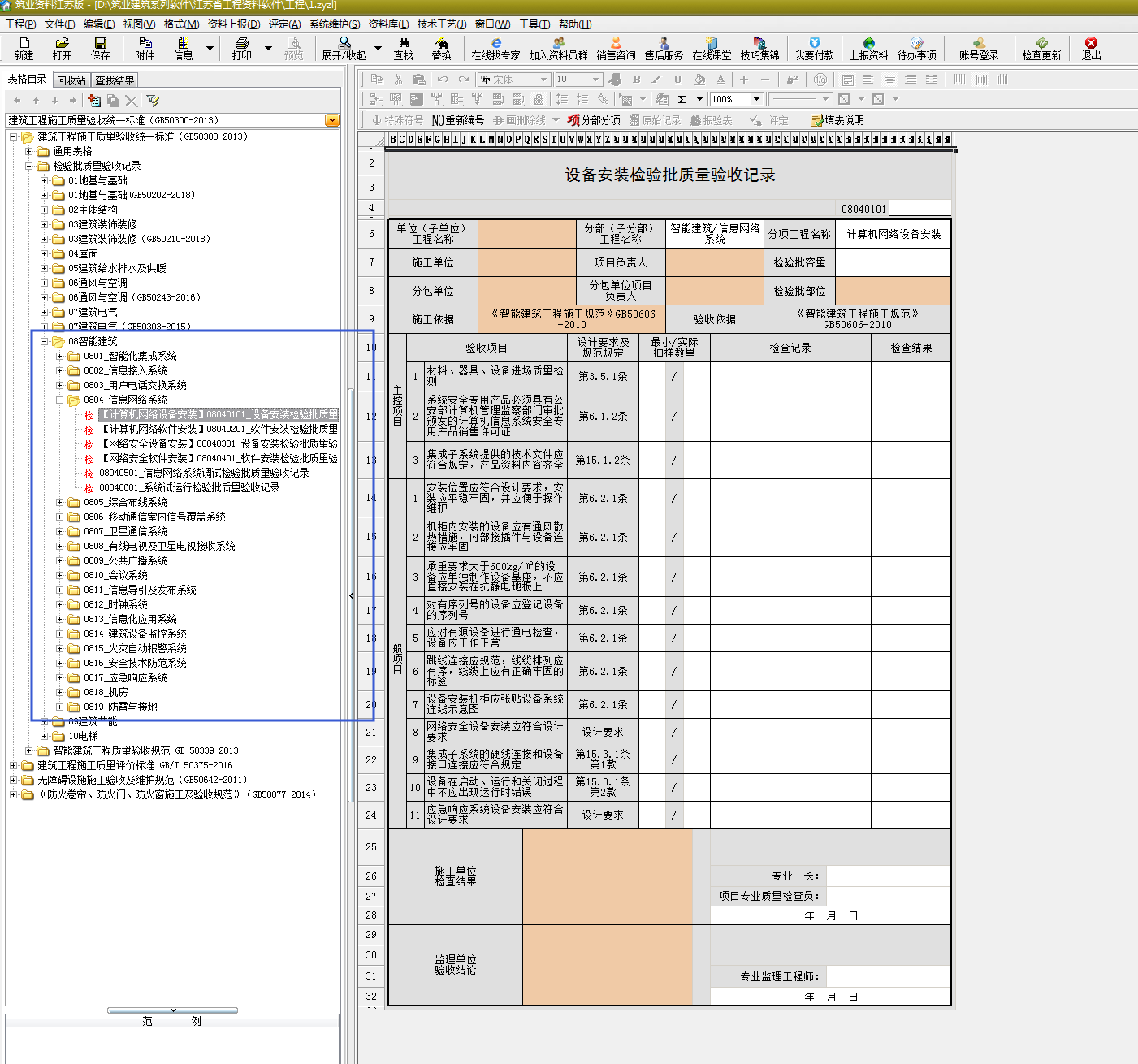Open the 帮助(H) menu
Image resolution: width=1138 pixels, height=1064 pixels.
coord(575,24)
